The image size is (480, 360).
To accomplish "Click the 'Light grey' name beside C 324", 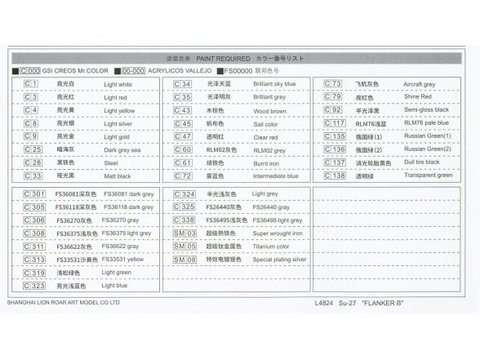I will pos(265,194).
